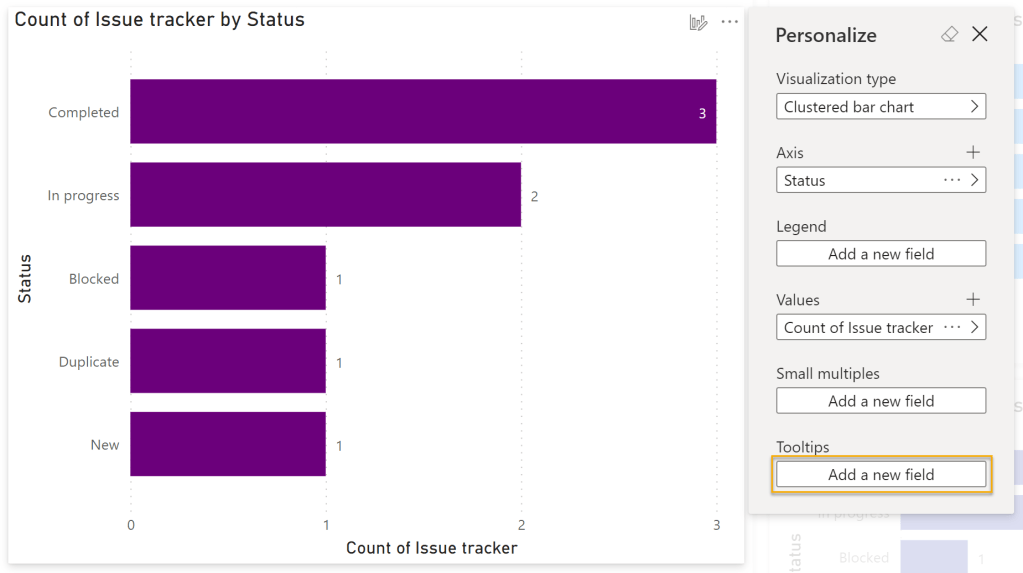Add a new field under Small multiples
Image resolution: width=1023 pixels, height=573 pixels.
pos(880,401)
